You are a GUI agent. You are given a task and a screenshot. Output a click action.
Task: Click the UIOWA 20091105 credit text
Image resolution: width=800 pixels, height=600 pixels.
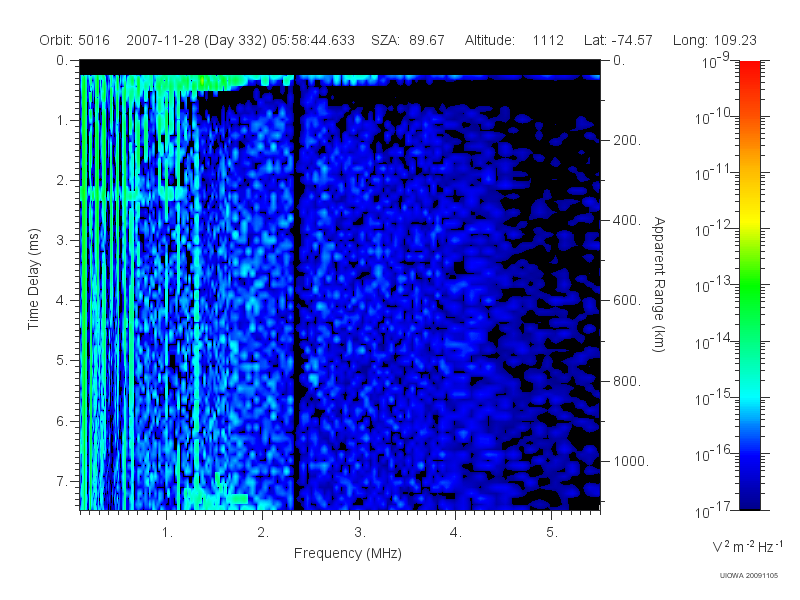748,576
